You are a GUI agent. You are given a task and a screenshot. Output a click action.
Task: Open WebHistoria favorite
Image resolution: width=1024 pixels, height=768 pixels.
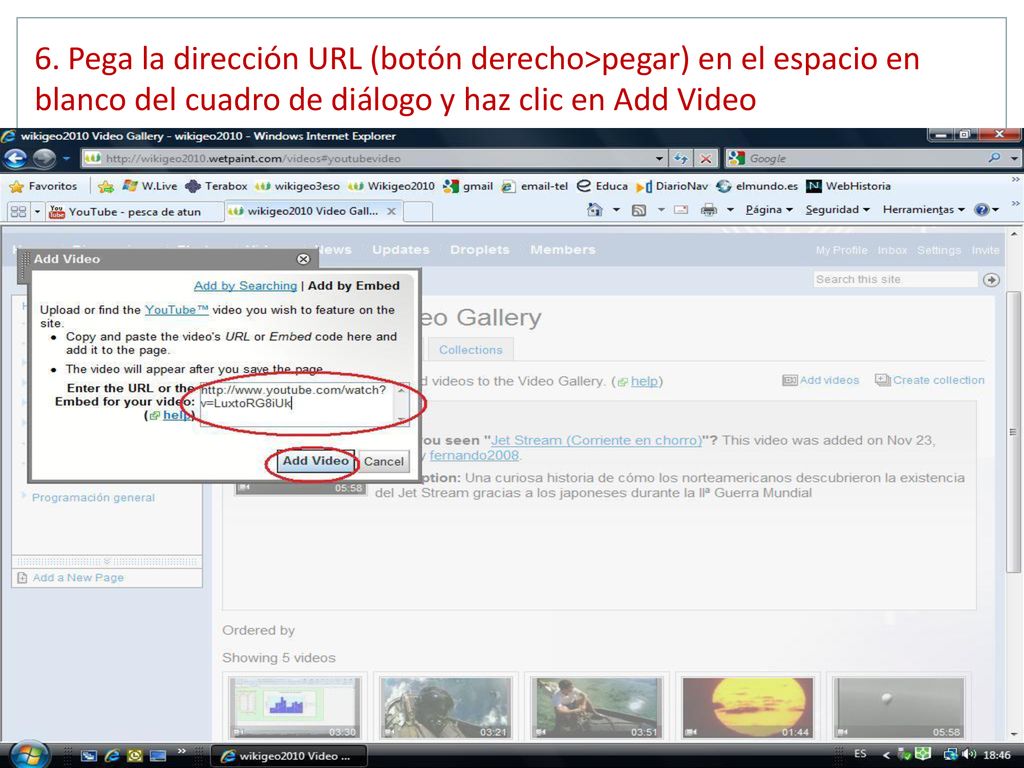click(x=848, y=186)
